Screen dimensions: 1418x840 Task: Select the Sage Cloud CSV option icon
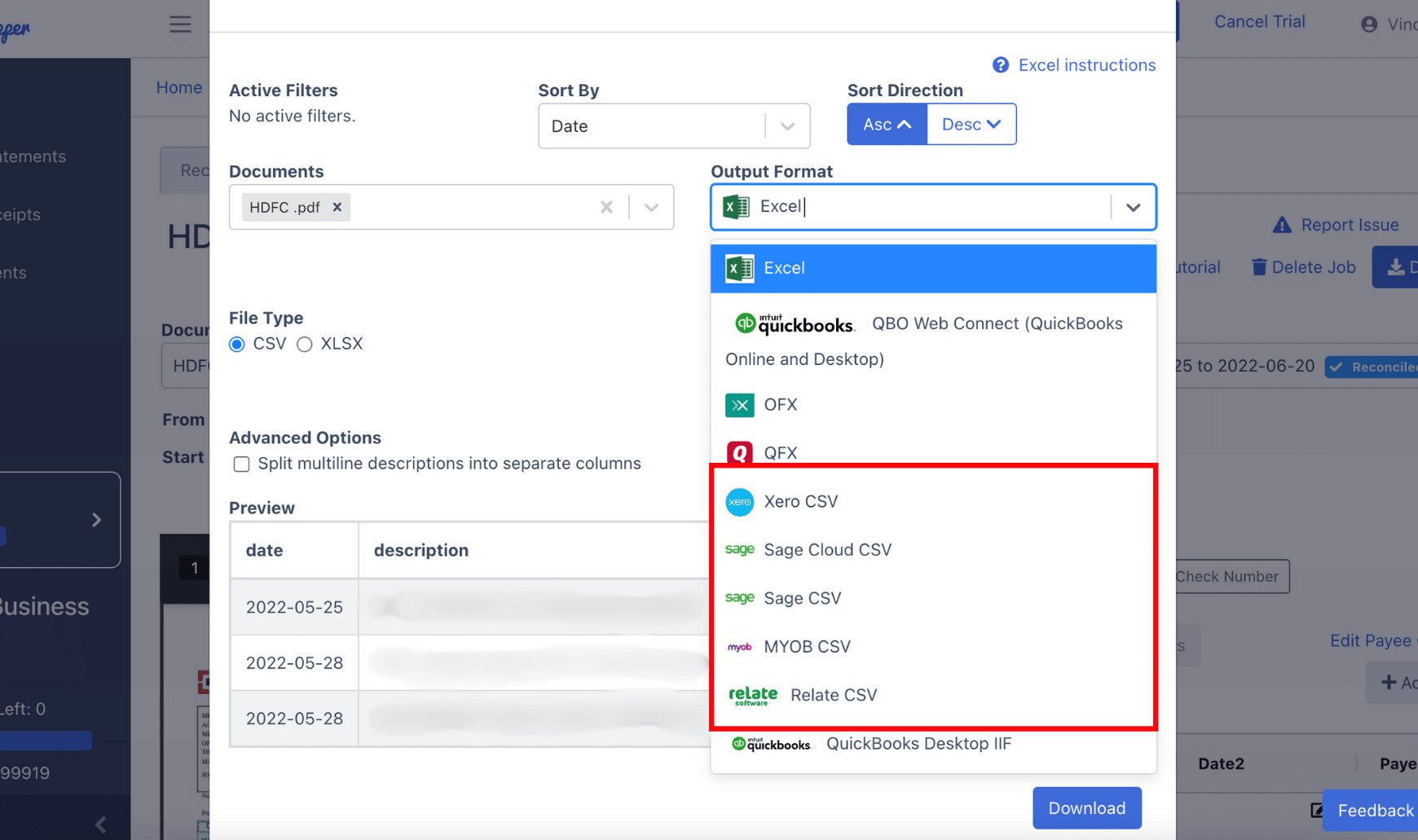point(739,550)
